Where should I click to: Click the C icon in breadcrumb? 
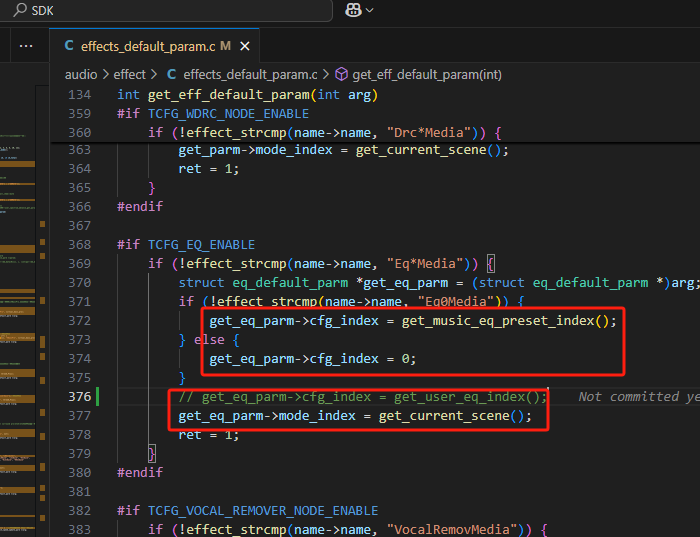click(x=171, y=75)
